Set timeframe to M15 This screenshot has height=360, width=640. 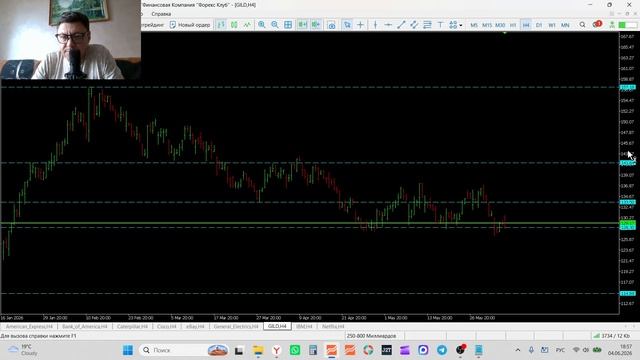(x=487, y=25)
